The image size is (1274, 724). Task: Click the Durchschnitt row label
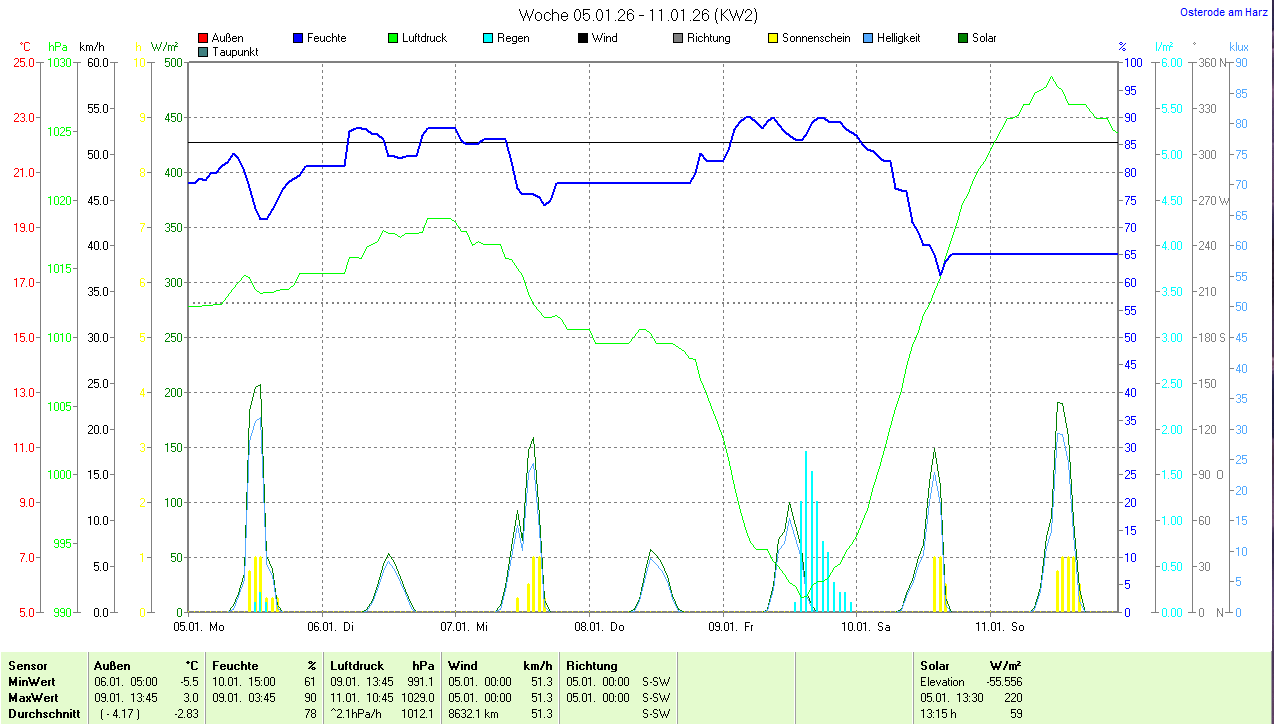(x=43, y=714)
